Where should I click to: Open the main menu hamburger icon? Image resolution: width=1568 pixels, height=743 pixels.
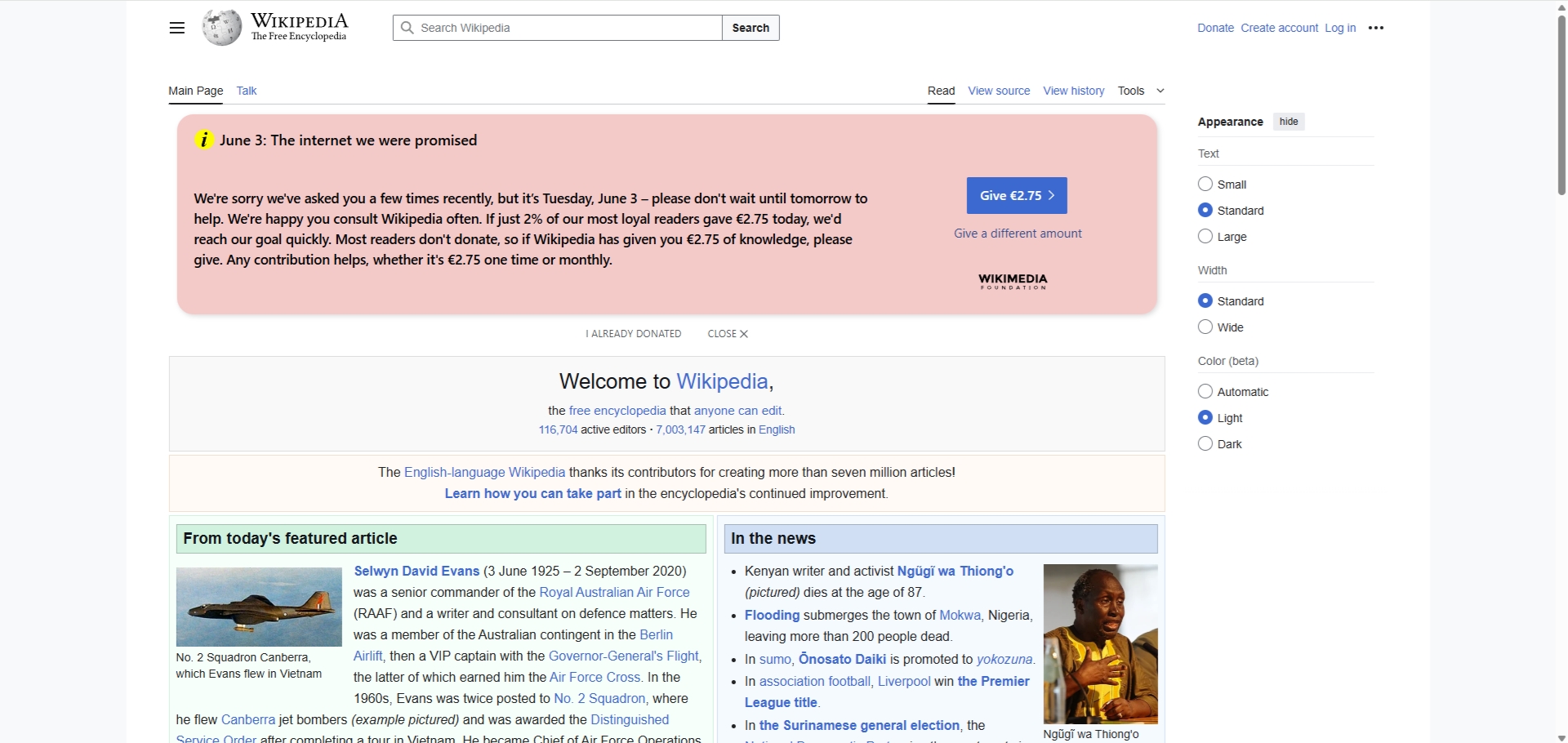[x=176, y=28]
